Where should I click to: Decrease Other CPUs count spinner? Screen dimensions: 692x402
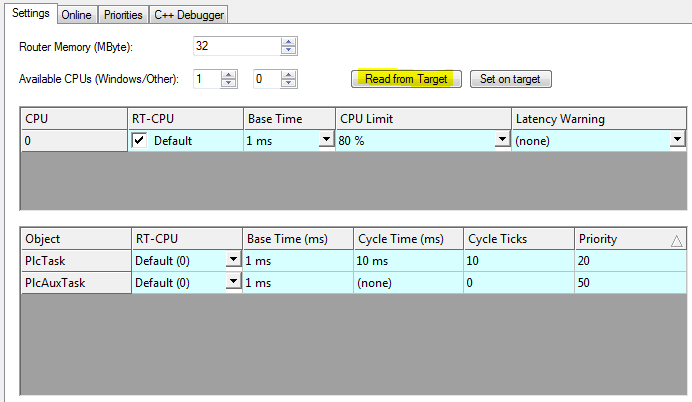289,83
